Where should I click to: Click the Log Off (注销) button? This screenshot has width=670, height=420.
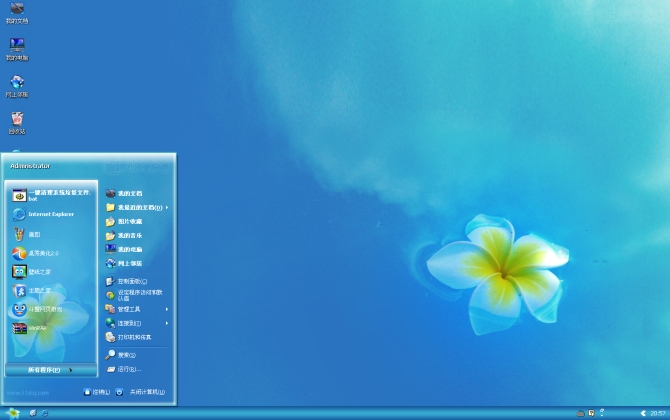(97, 392)
